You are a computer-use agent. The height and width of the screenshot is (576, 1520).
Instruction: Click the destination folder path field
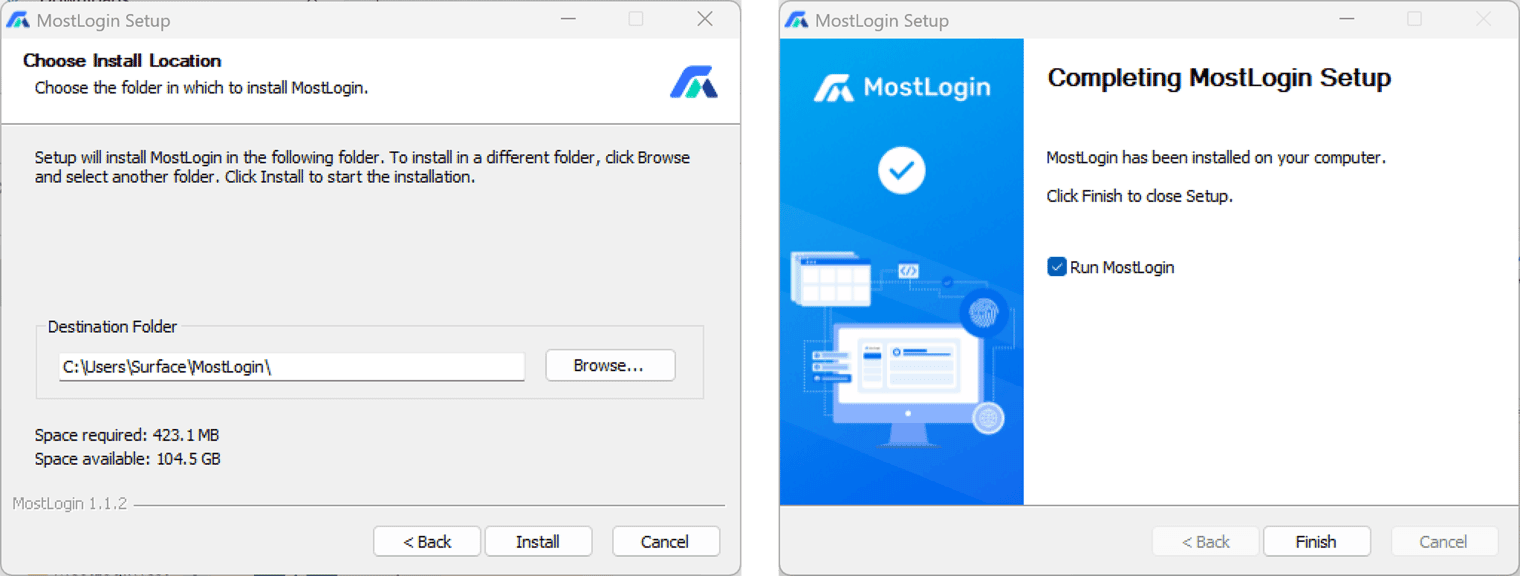click(291, 367)
